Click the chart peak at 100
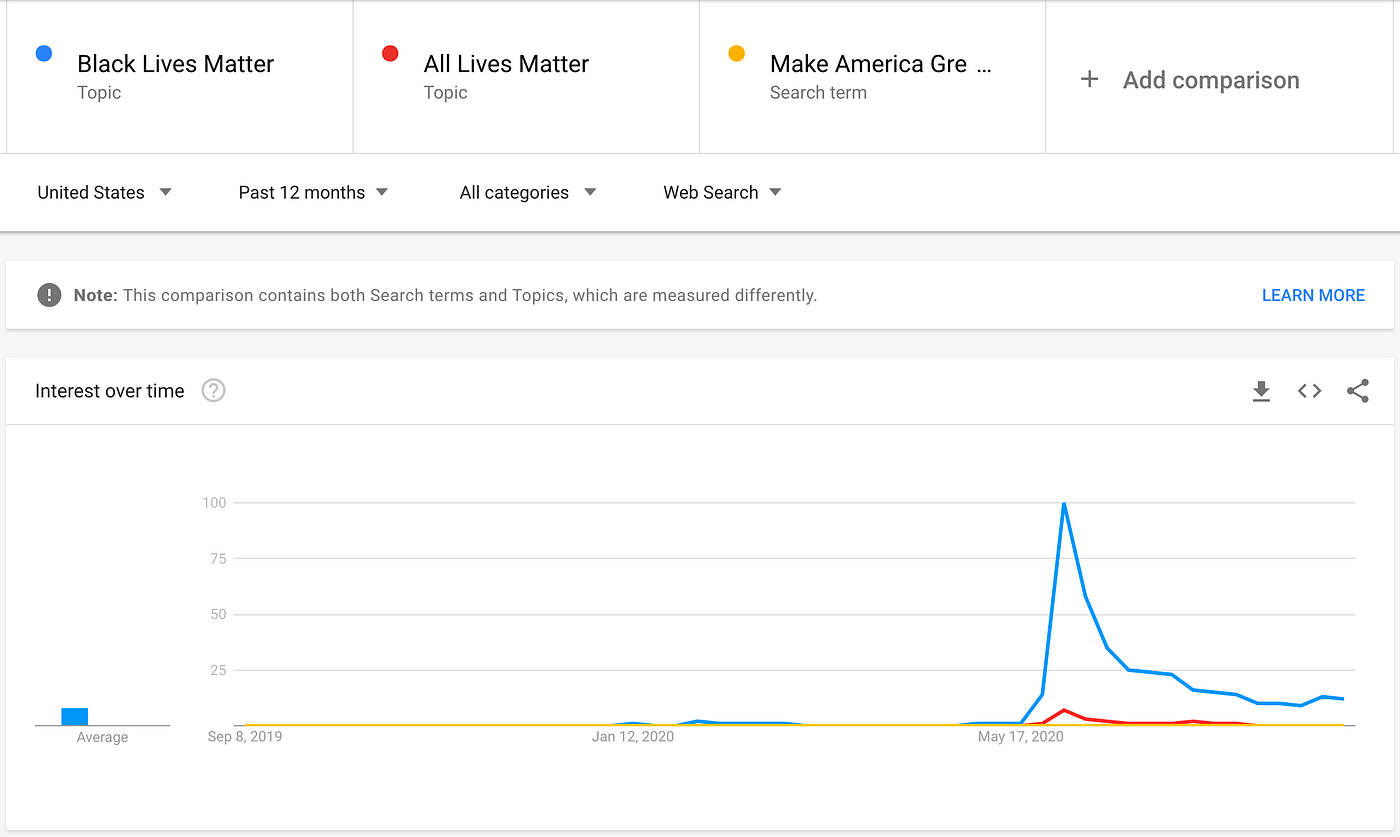This screenshot has height=837, width=1400. (1064, 503)
